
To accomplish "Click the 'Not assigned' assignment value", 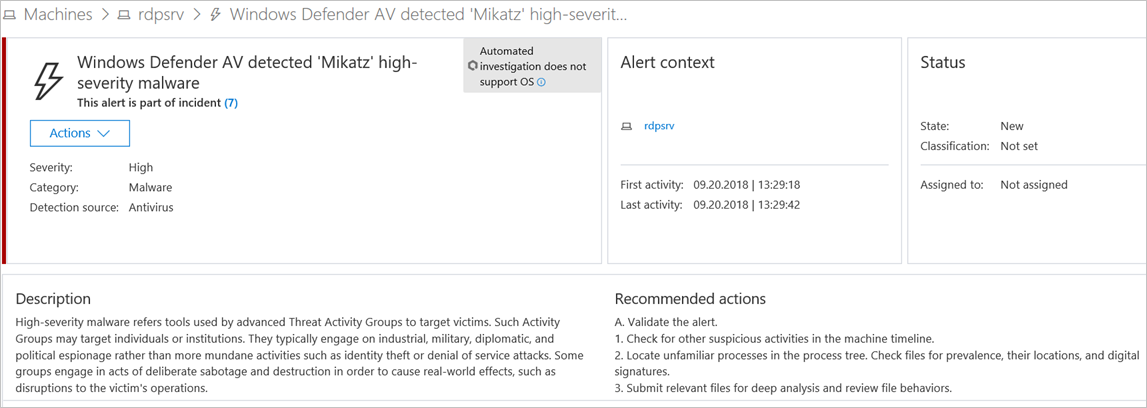I will [x=1034, y=185].
